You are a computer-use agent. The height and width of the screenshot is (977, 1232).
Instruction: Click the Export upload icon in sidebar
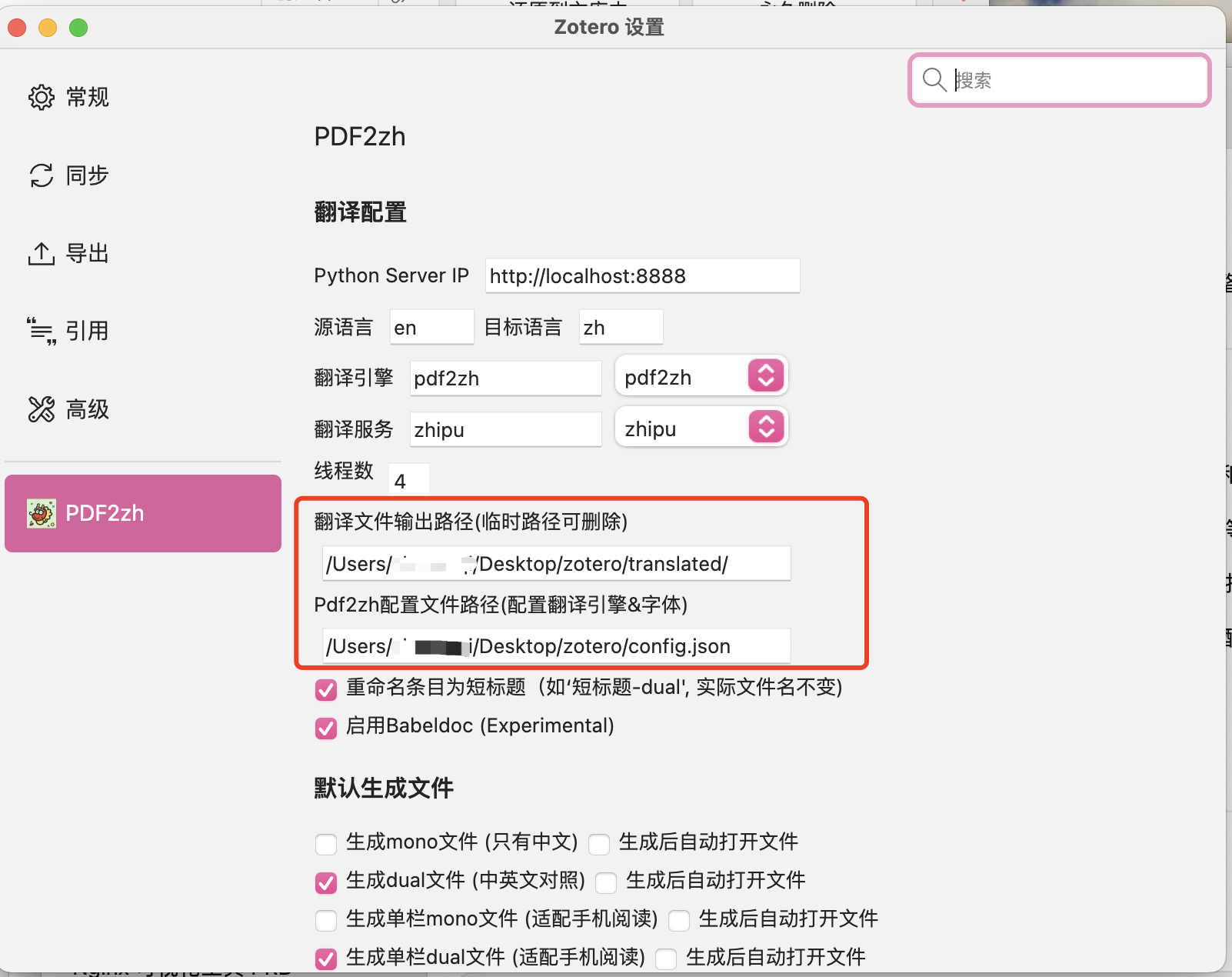[x=42, y=253]
